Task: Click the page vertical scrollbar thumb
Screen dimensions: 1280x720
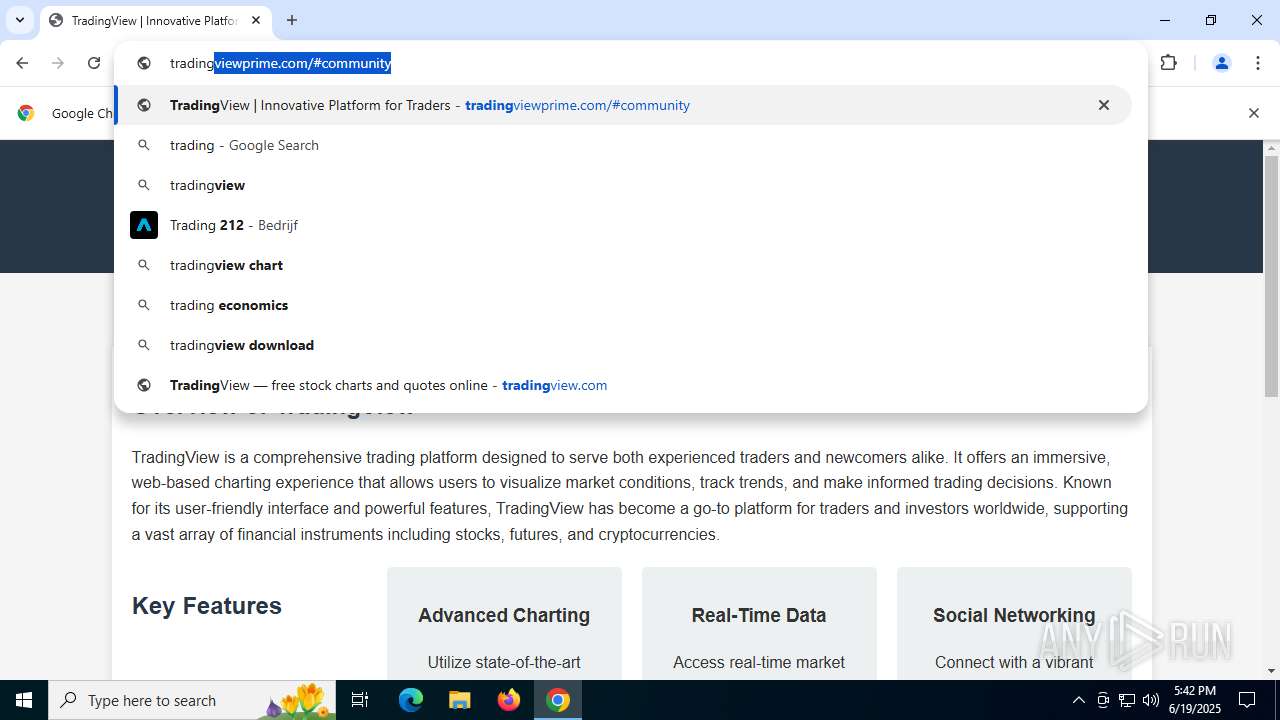Action: tap(1271, 275)
